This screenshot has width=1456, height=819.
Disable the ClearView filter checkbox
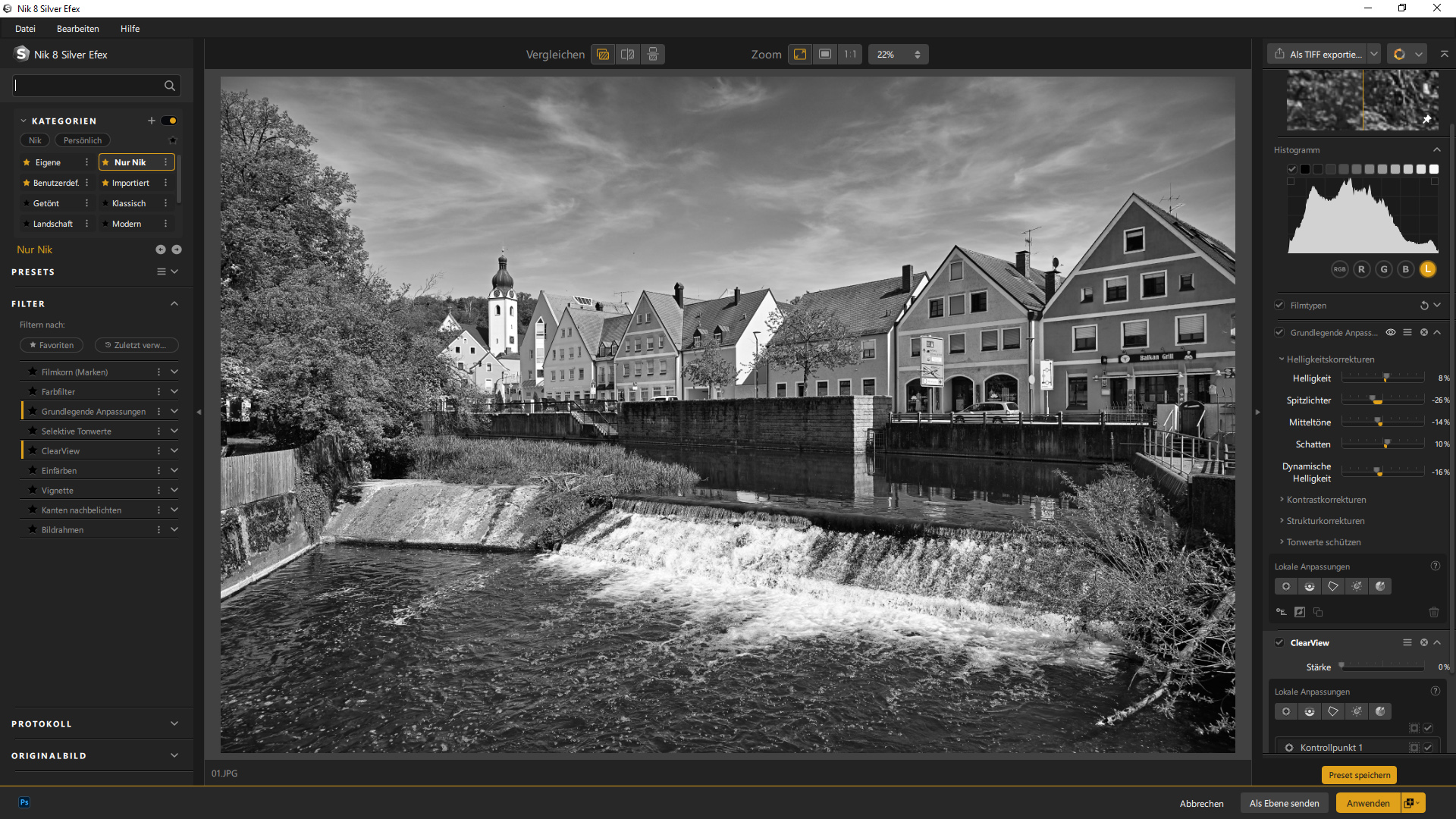point(1279,642)
